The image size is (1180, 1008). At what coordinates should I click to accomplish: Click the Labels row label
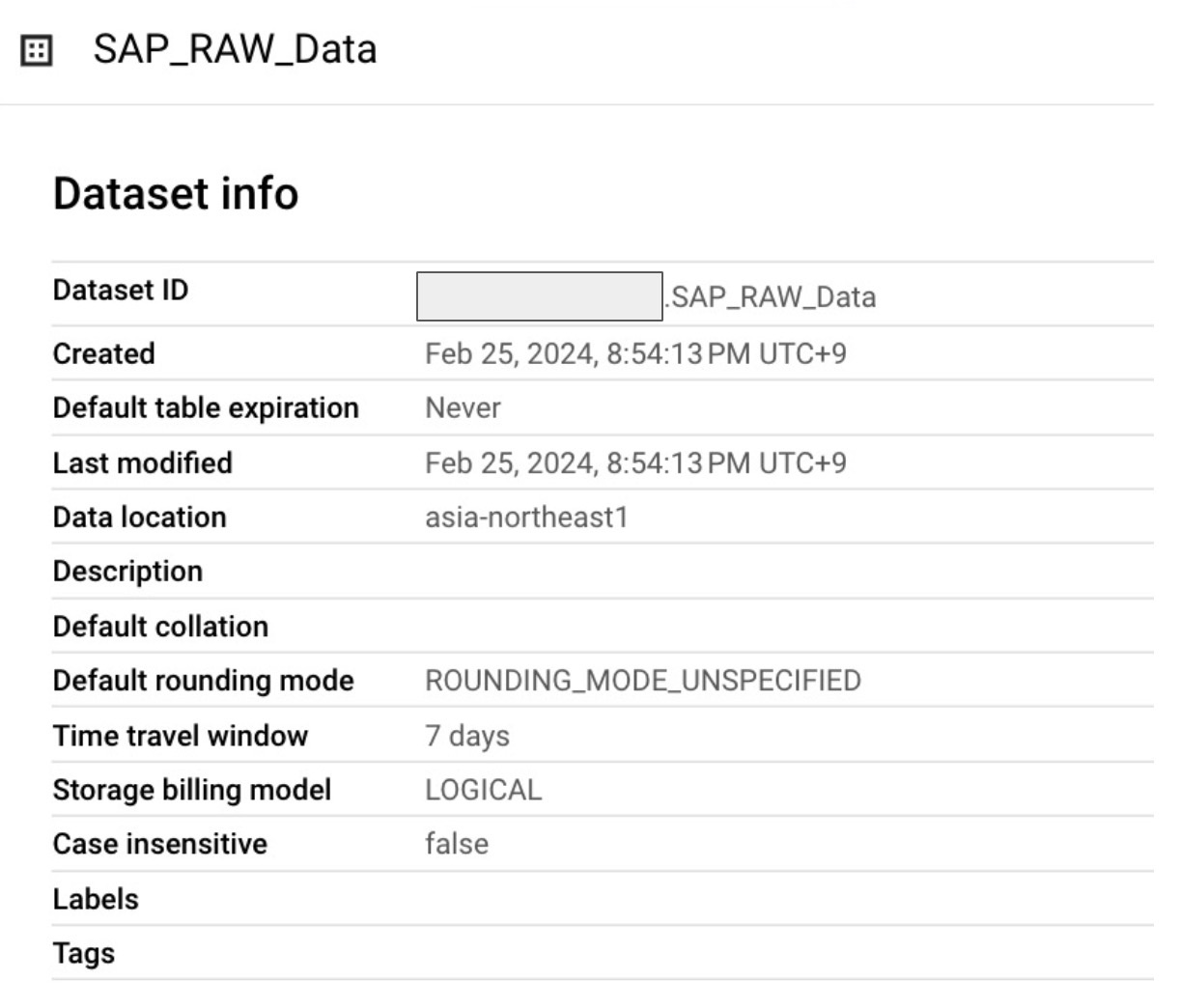click(x=96, y=899)
